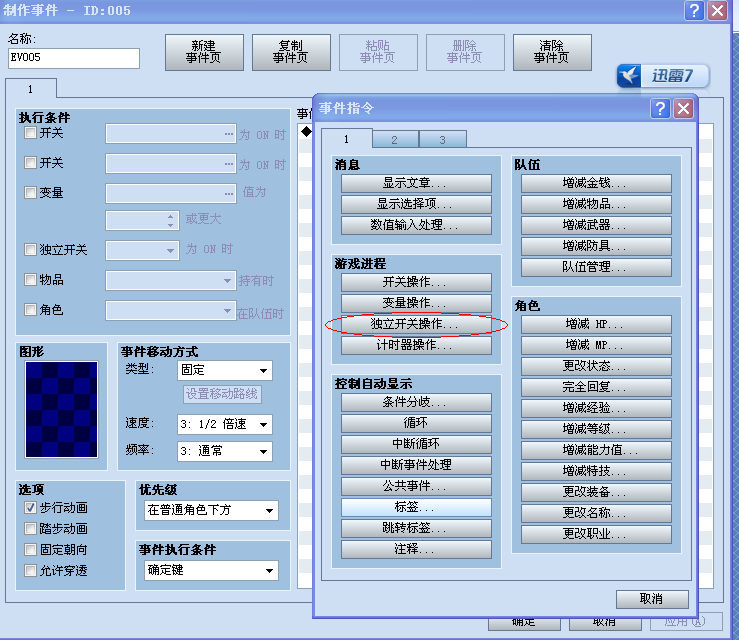The image size is (739, 640).
Task: Enable the first 开关 condition checkbox
Action: (30, 132)
